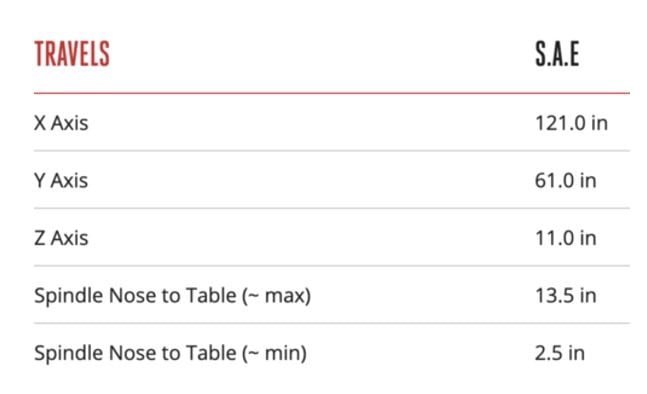Click the gray divider below Y Axis row
This screenshot has width=647, height=394.
pos(332,208)
